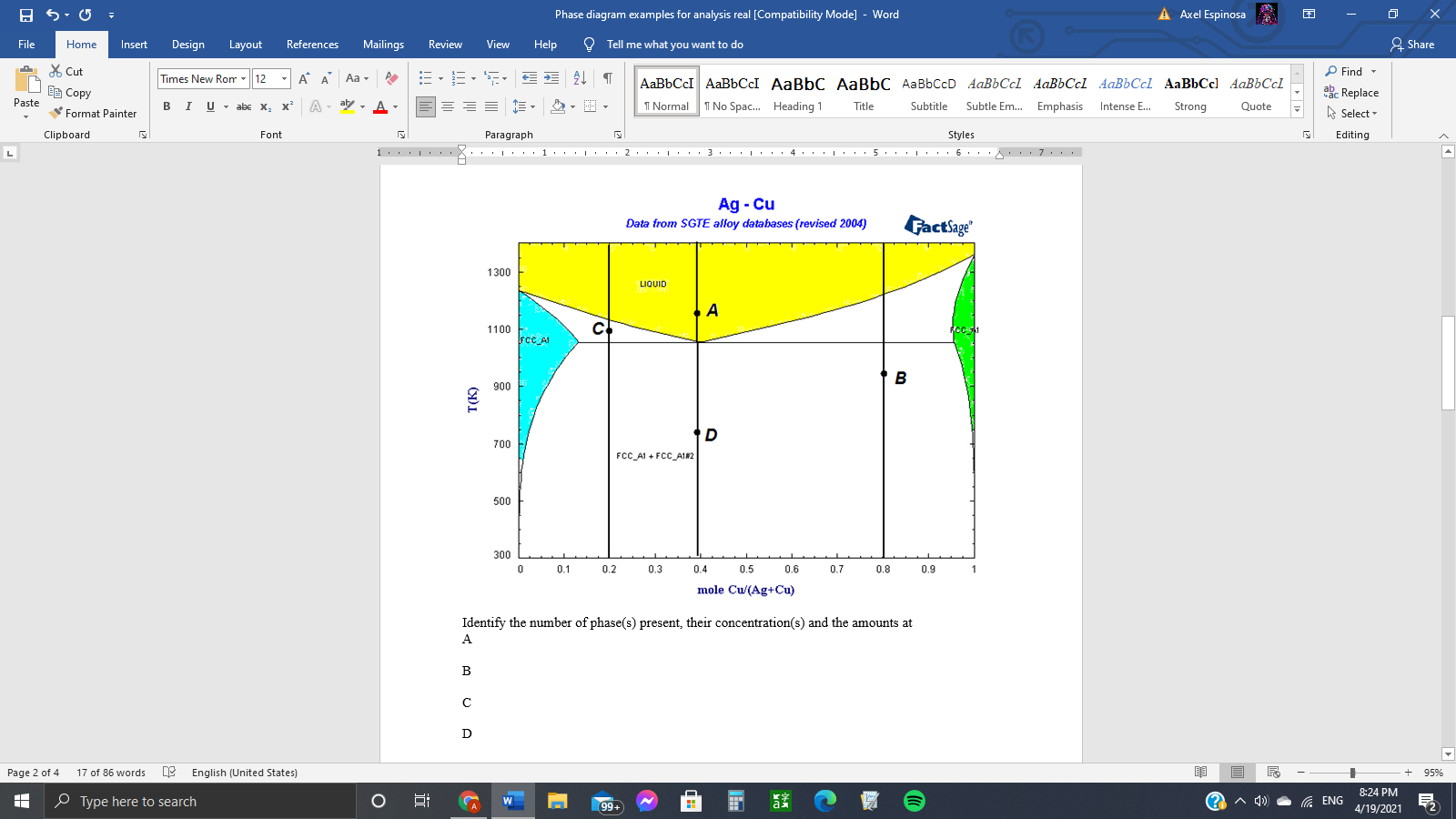Open proofing errors icon in status bar
Image resolution: width=1456 pixels, height=819 pixels.
[x=169, y=773]
